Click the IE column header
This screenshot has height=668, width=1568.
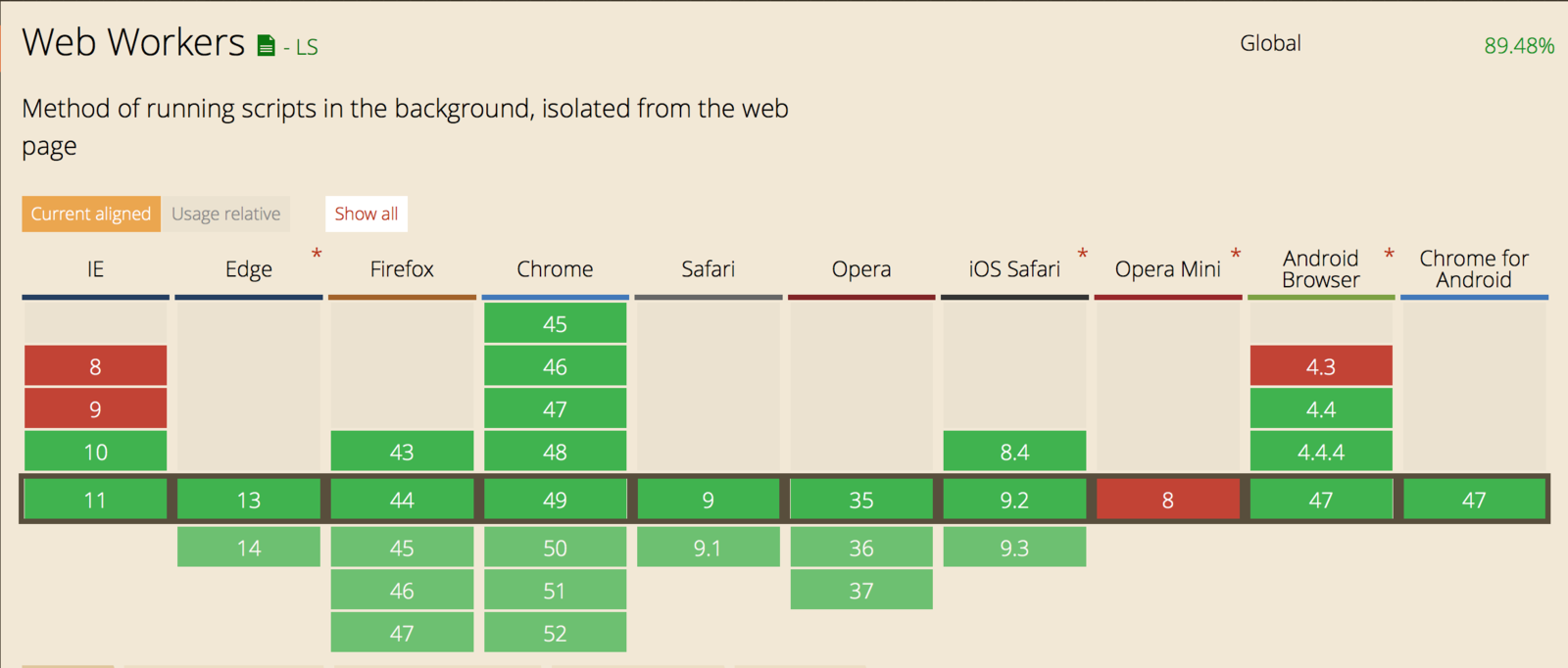point(95,269)
